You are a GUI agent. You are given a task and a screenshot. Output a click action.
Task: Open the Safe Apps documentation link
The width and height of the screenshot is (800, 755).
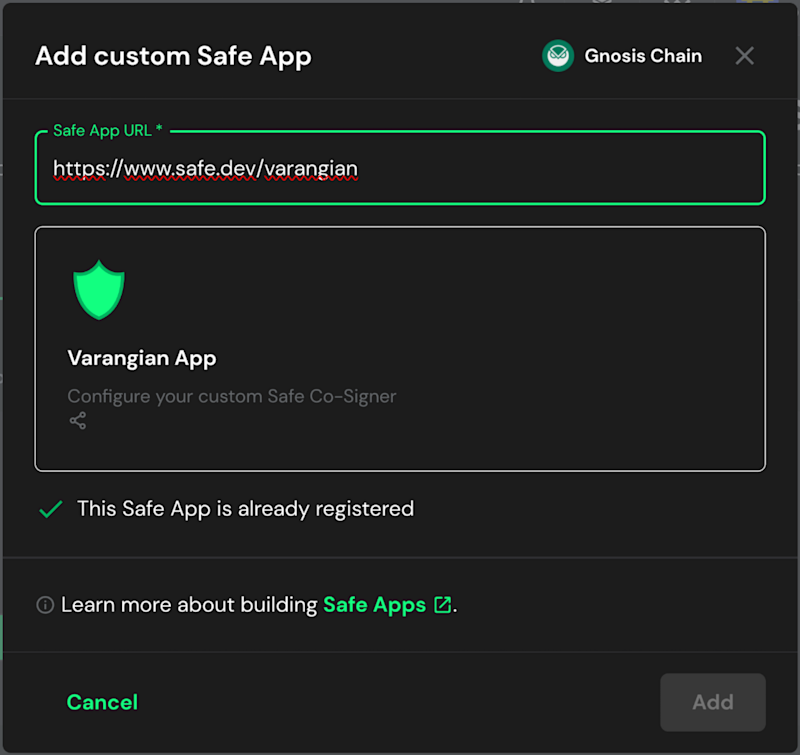click(x=374, y=605)
